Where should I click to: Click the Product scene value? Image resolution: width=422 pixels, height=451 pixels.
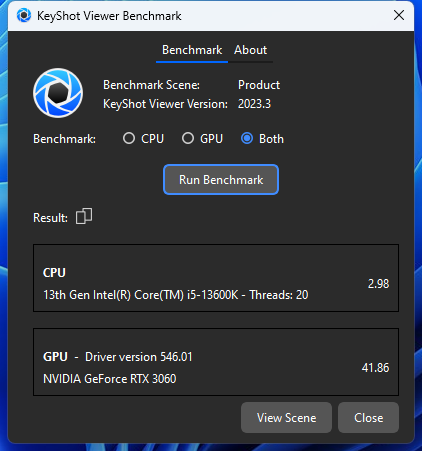(x=259, y=85)
